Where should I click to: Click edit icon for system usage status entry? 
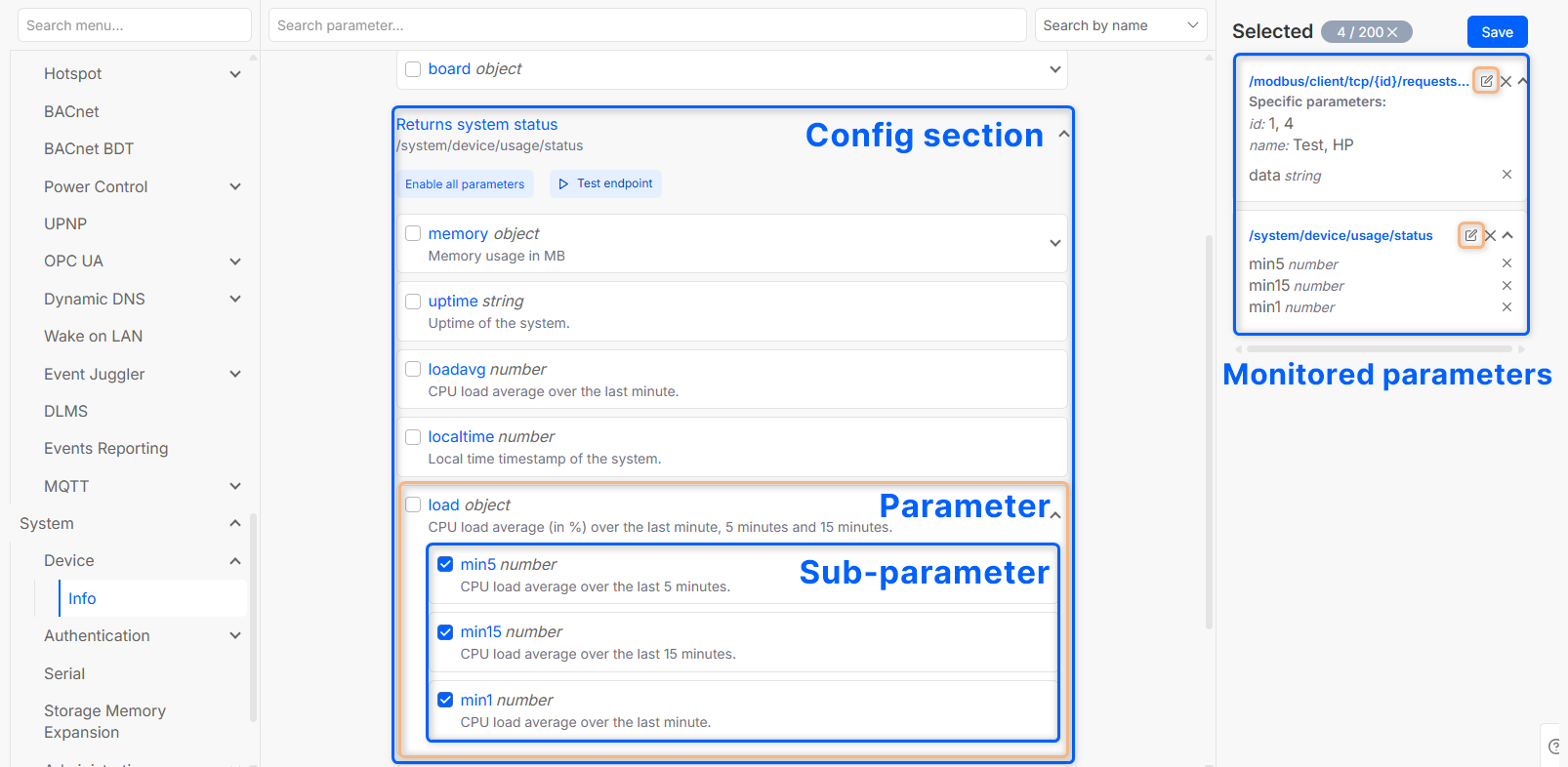[1470, 235]
